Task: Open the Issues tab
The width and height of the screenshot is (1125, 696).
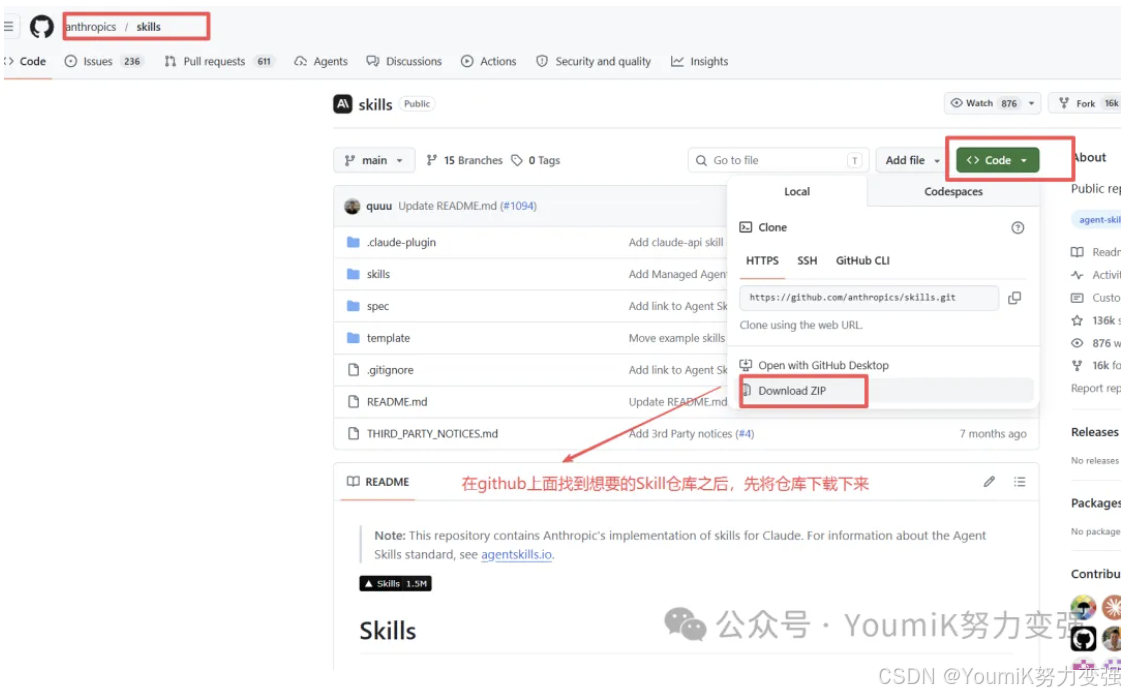Action: coord(103,61)
